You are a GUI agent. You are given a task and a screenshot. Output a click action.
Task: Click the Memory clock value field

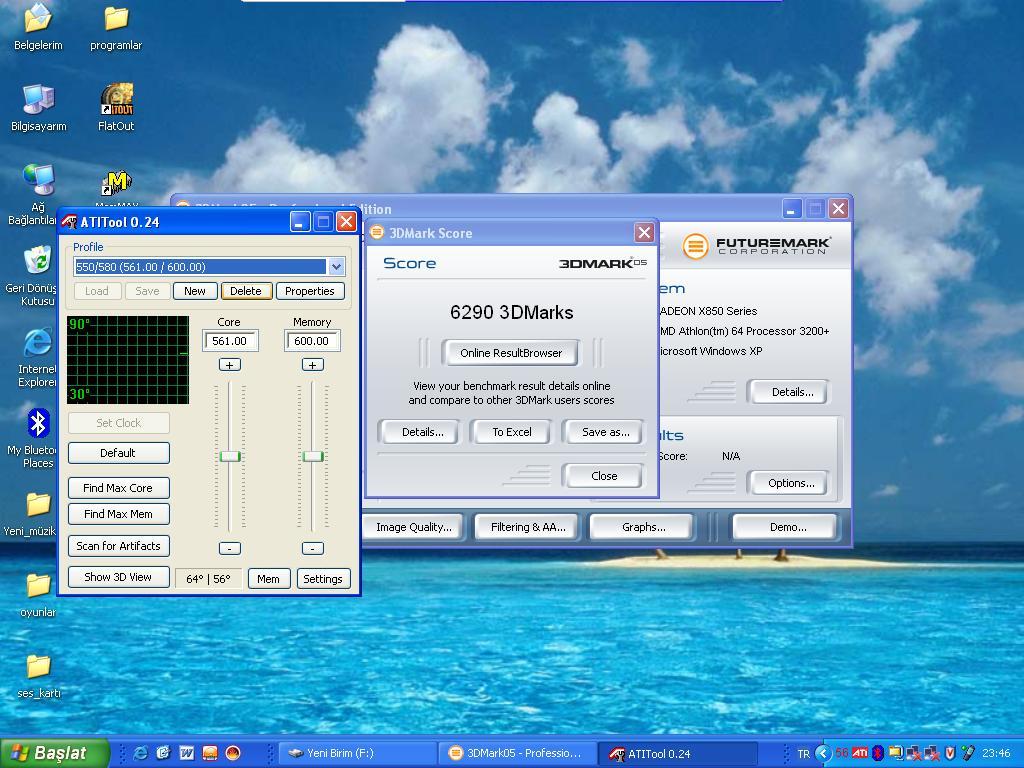coord(312,341)
